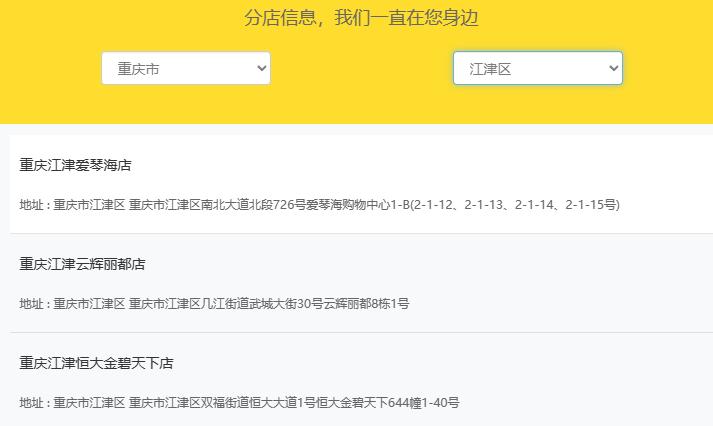
Task: Select the 重庆江津恒大金碧天下店 store name
Action: point(96,363)
